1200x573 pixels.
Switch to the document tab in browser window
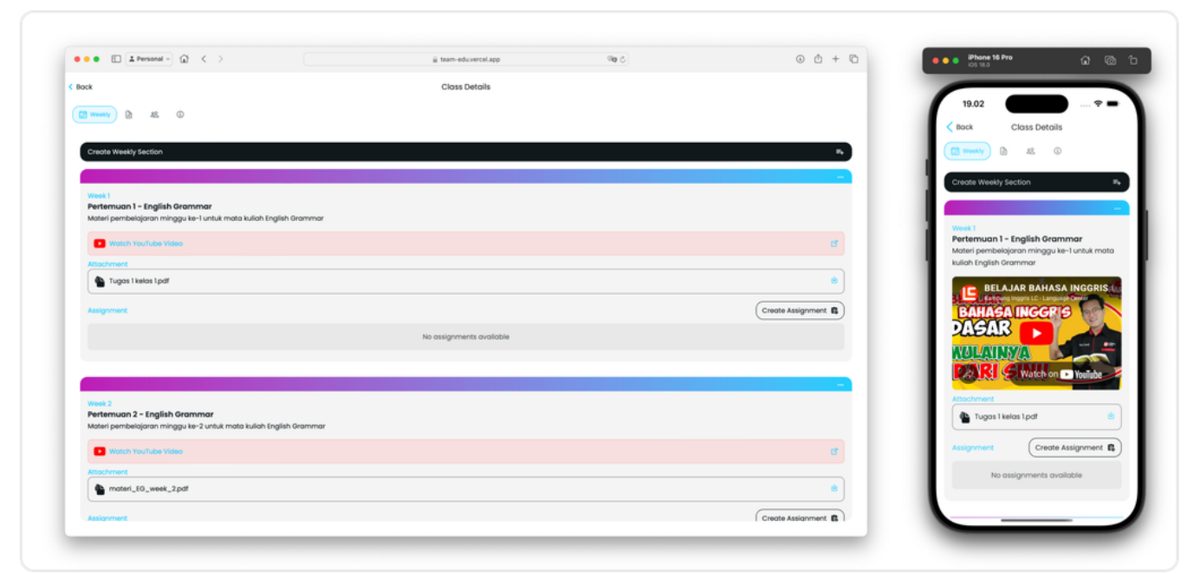[129, 115]
